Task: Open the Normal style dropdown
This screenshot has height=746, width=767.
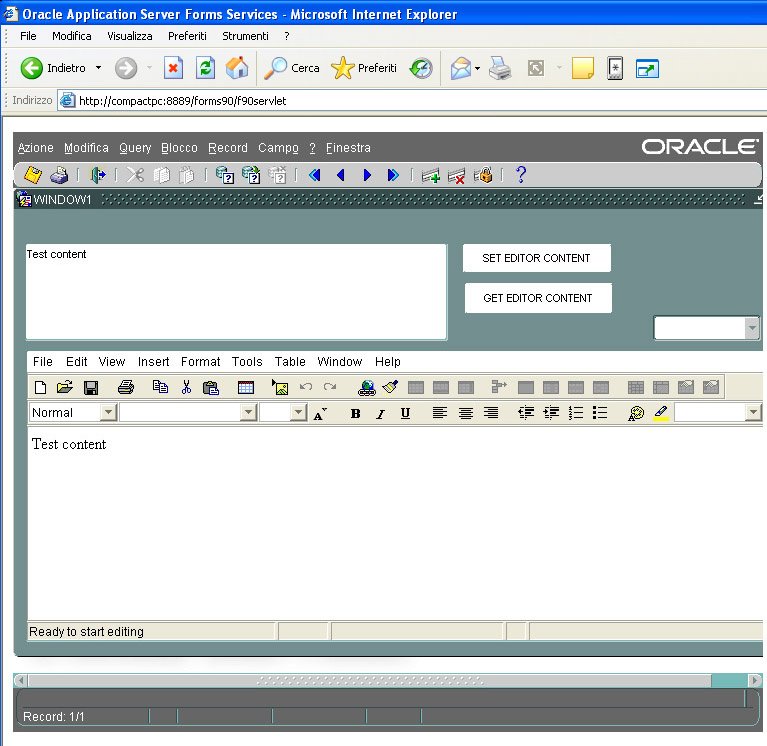Action: coord(108,412)
